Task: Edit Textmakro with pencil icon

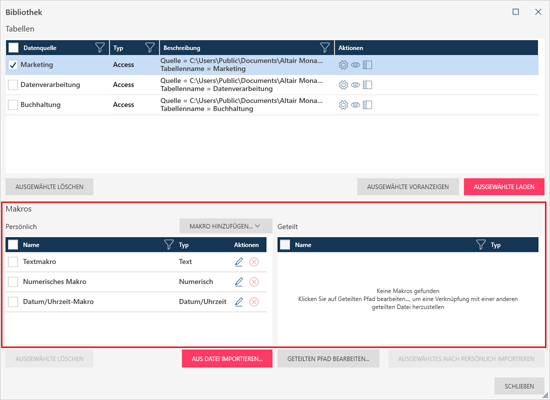Action: [x=239, y=262]
